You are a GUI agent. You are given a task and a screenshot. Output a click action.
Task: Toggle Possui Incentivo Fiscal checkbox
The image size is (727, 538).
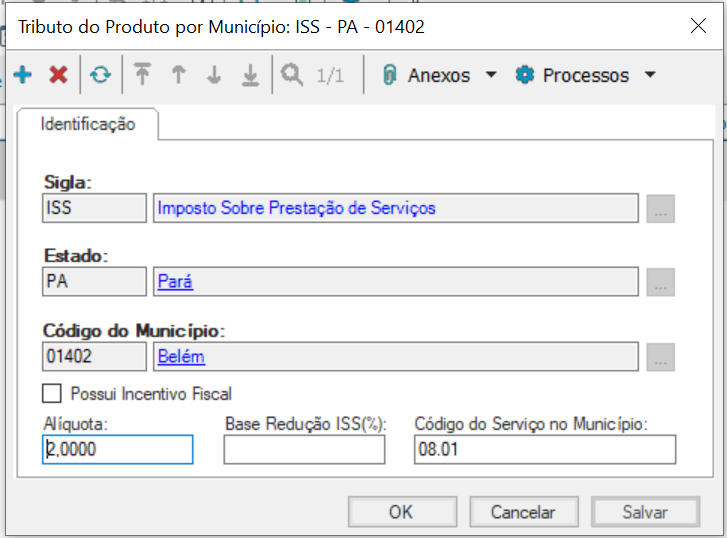click(x=51, y=394)
